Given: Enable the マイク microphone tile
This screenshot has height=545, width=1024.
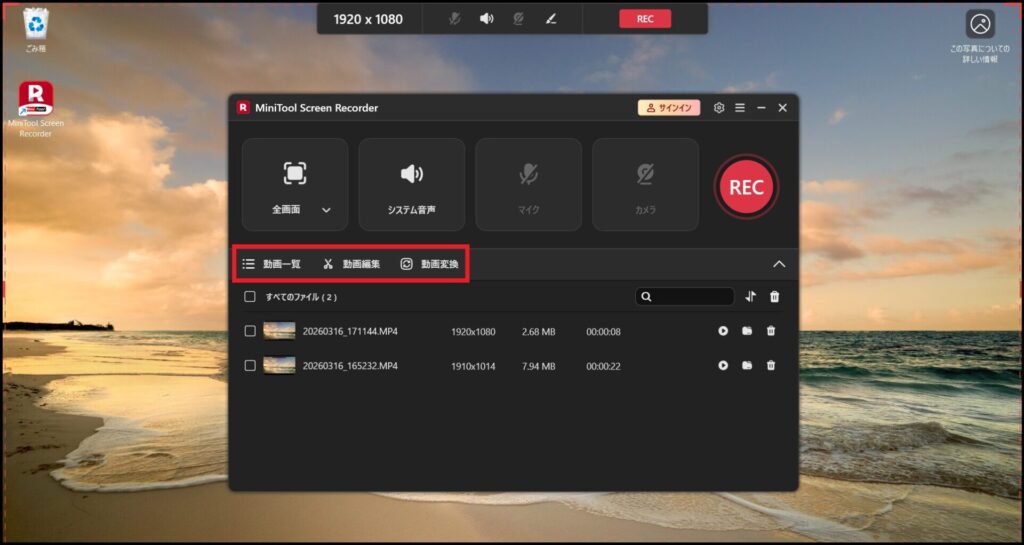Looking at the screenshot, I should (x=528, y=185).
